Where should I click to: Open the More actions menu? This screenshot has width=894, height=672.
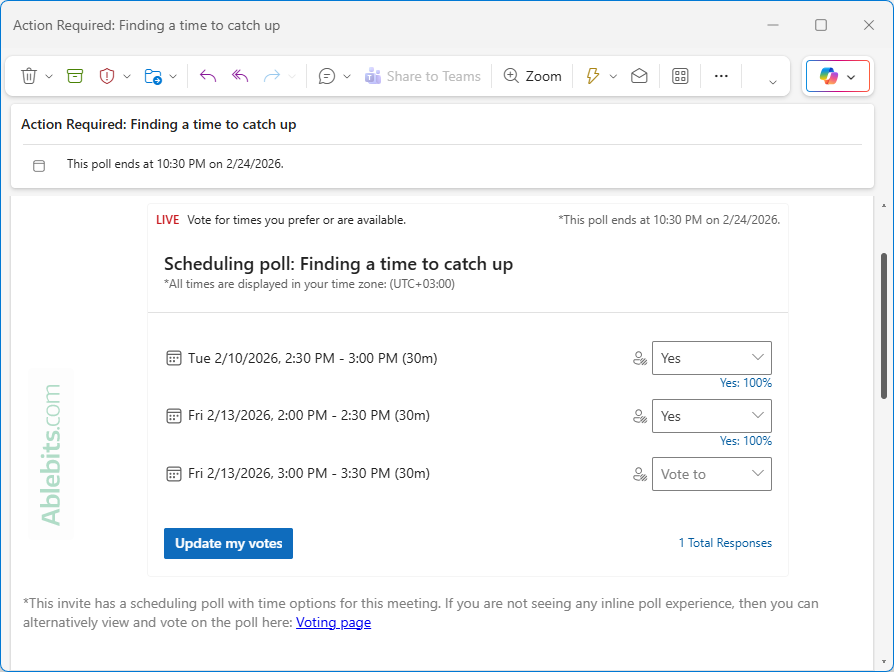click(721, 76)
